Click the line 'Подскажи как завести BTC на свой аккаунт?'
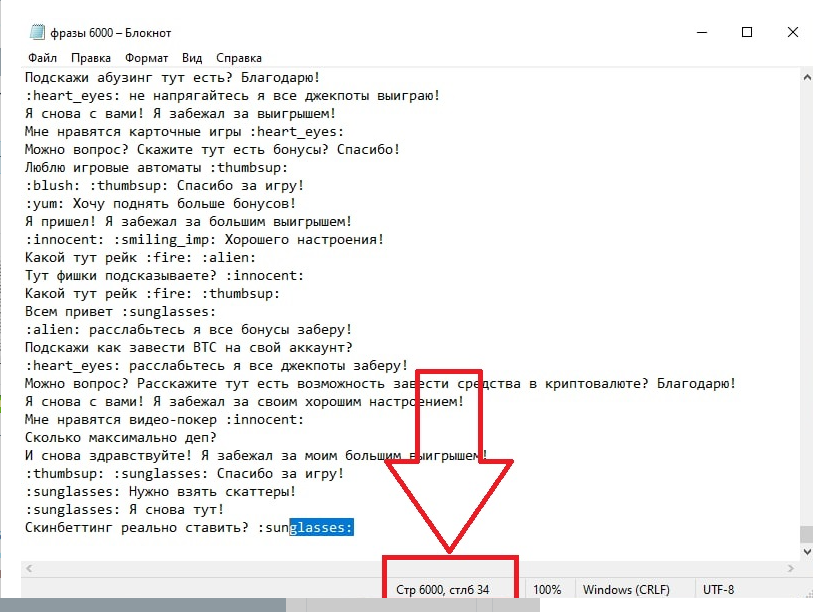 (189, 347)
